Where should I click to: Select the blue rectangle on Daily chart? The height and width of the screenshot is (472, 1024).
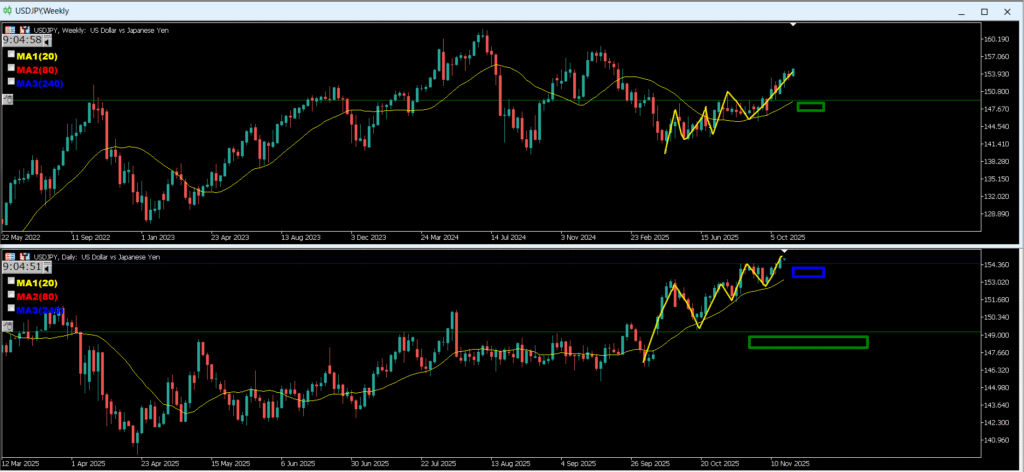(x=808, y=272)
